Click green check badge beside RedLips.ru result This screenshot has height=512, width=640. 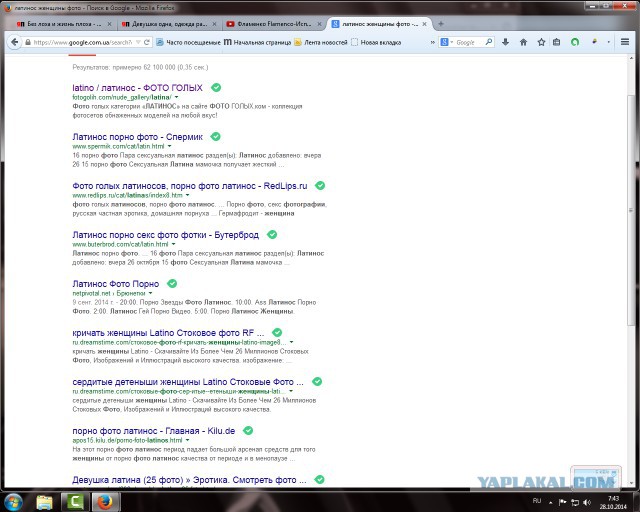click(x=320, y=185)
